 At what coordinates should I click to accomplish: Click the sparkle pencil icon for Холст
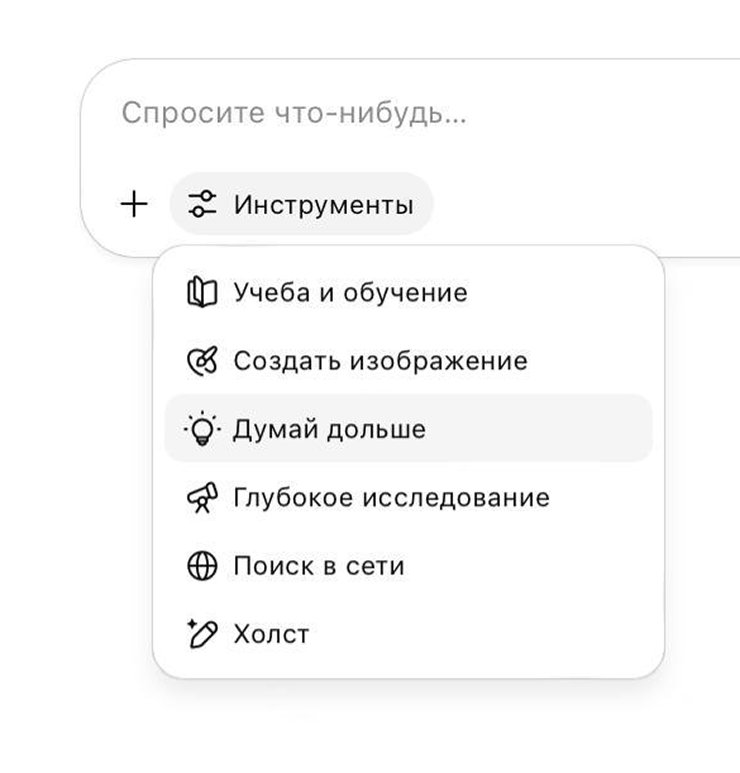click(x=202, y=633)
